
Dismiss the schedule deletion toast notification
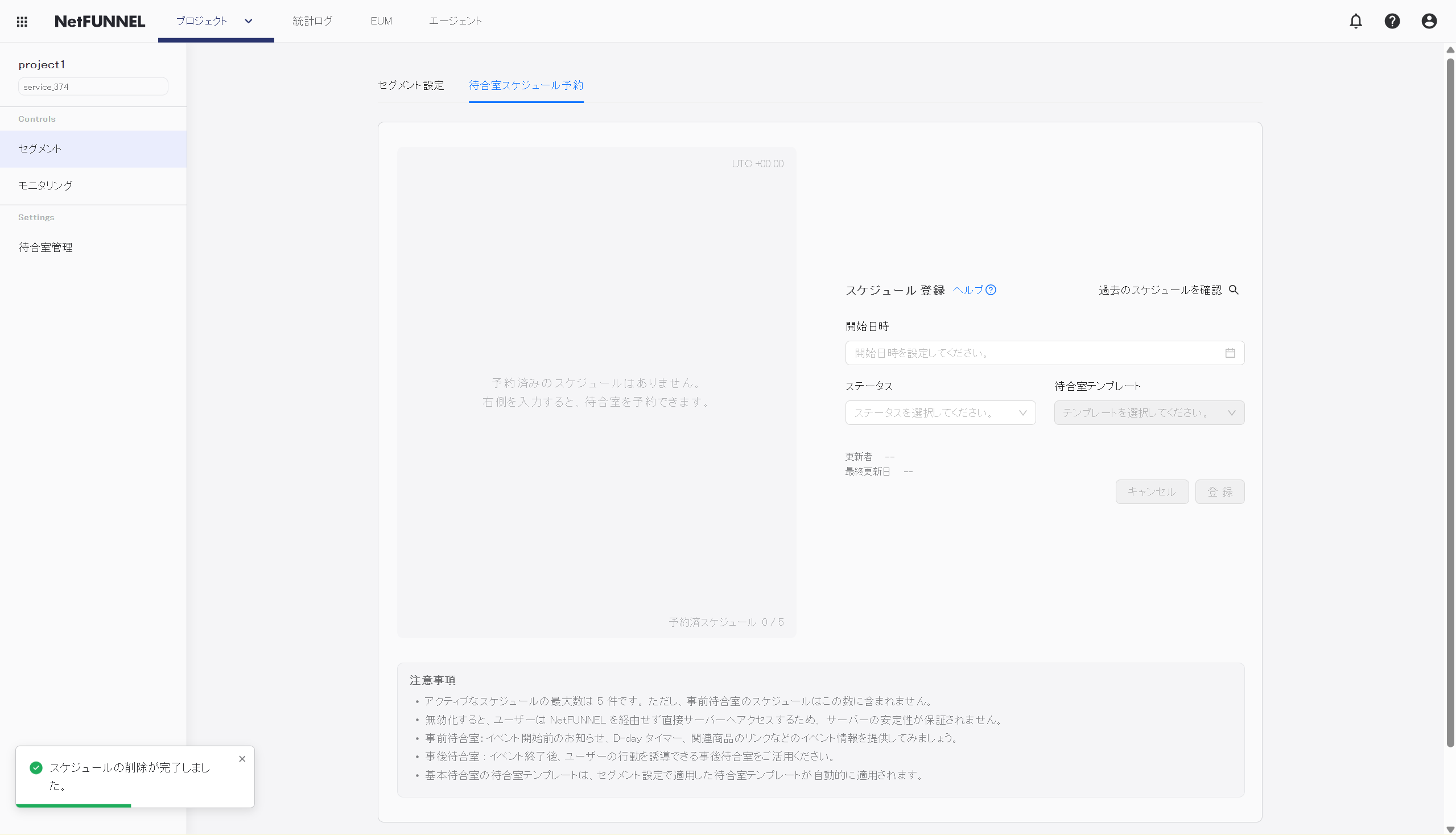[x=242, y=759]
